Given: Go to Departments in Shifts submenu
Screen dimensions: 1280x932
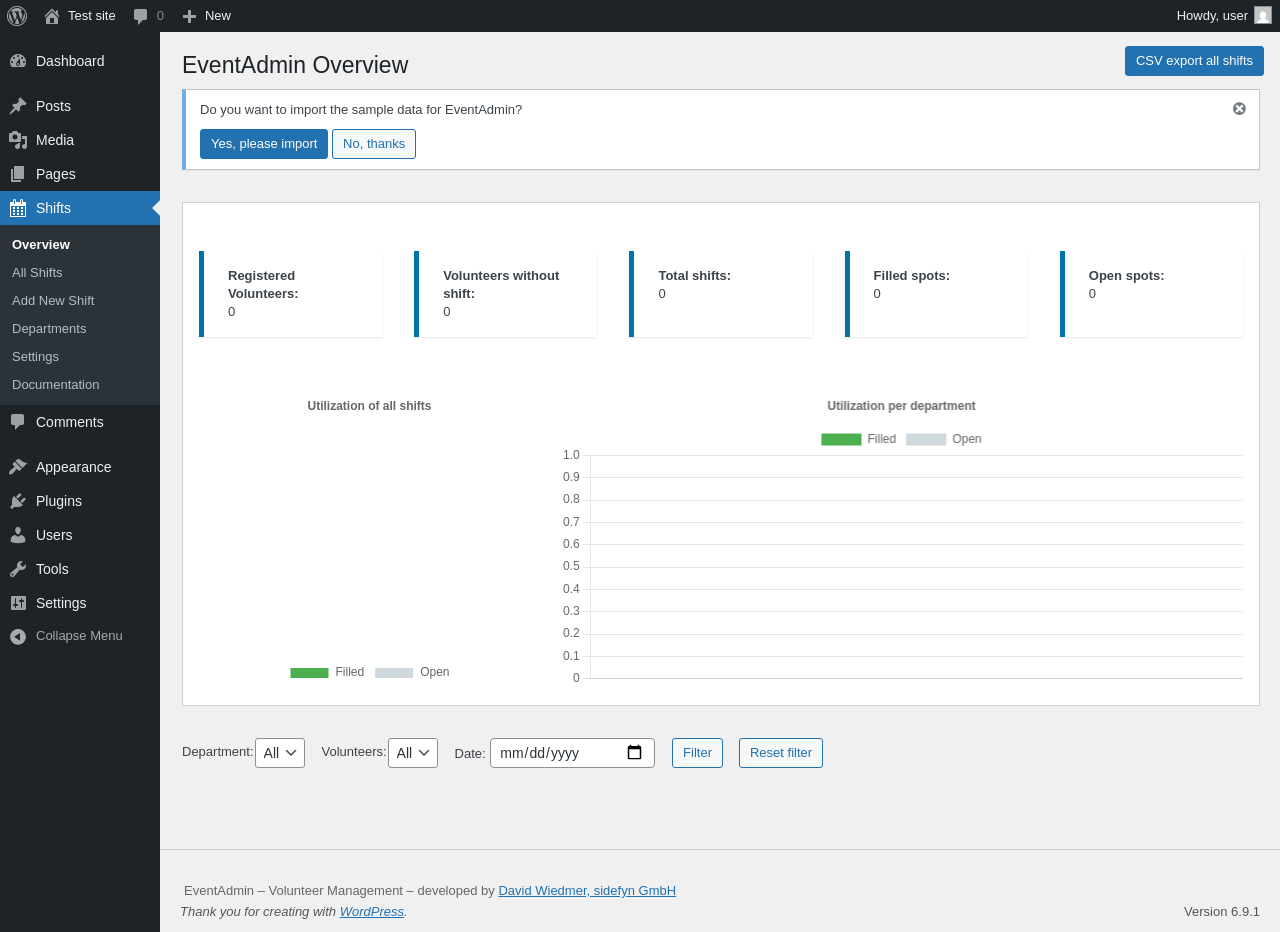Looking at the screenshot, I should [x=49, y=329].
